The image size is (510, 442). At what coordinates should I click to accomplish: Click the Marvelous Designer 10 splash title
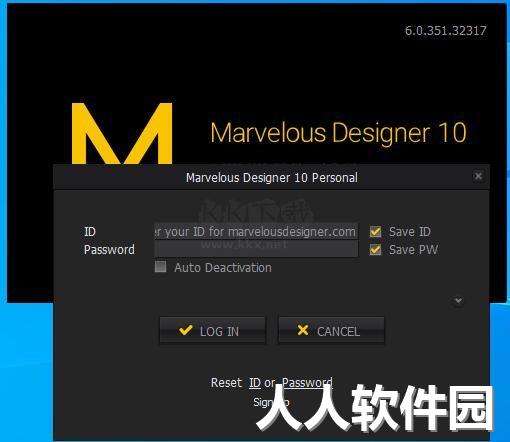coord(338,133)
